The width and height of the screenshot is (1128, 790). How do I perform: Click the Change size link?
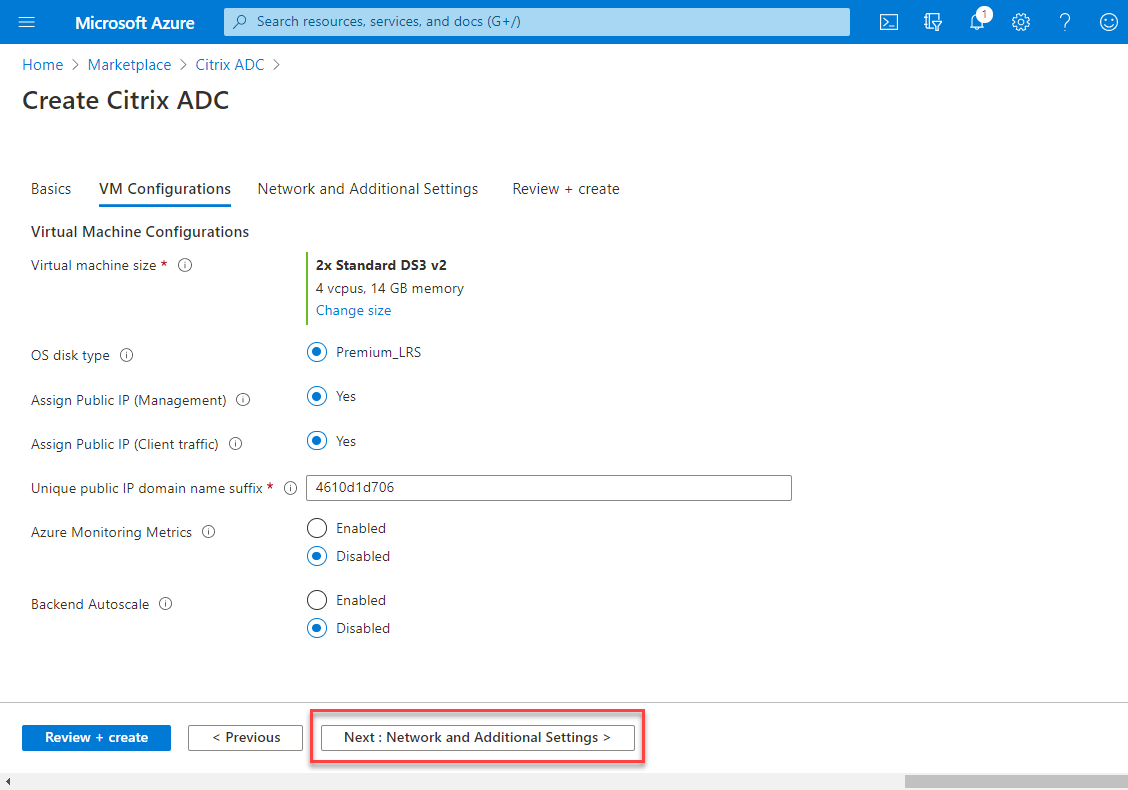click(353, 311)
